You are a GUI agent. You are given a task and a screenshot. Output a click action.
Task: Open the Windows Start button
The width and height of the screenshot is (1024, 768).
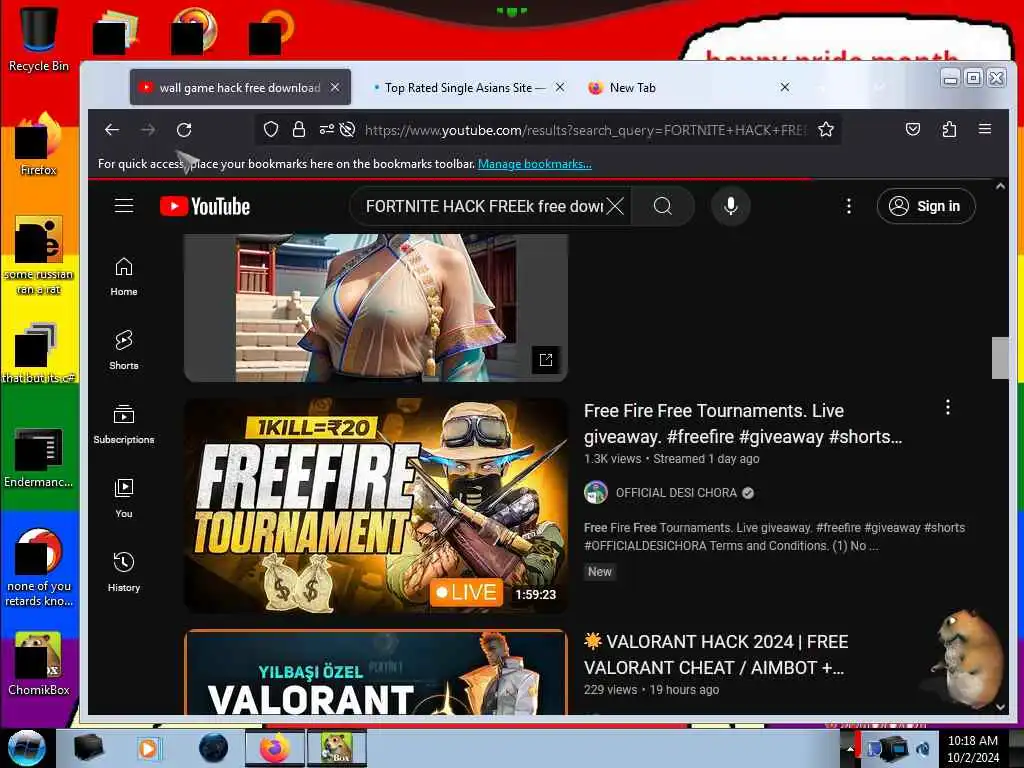click(27, 748)
